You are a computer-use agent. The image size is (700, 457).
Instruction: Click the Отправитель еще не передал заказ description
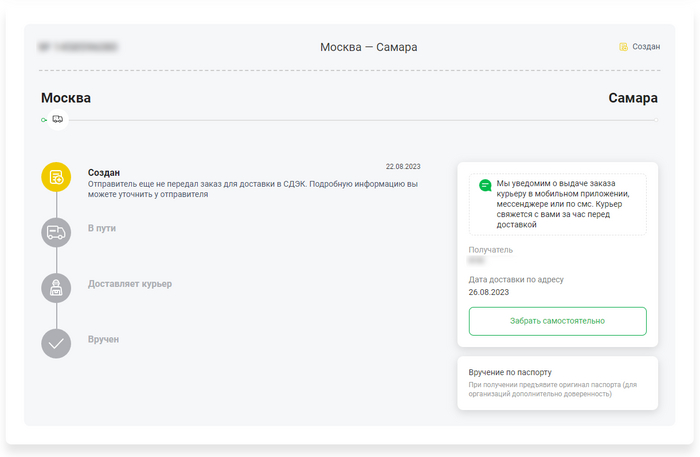(253, 189)
